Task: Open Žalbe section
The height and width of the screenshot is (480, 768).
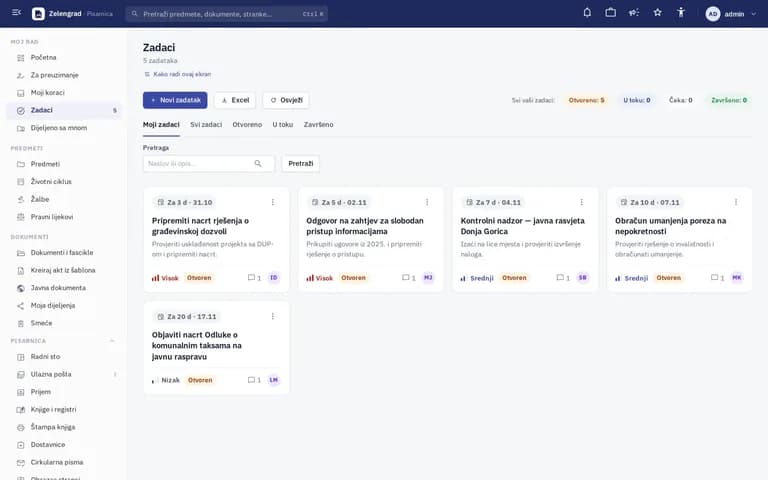Action: (64, 199)
